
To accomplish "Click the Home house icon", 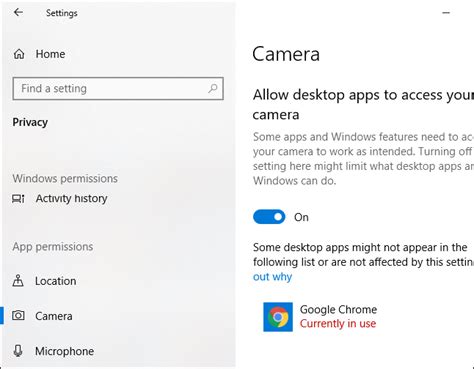I will 19,54.
